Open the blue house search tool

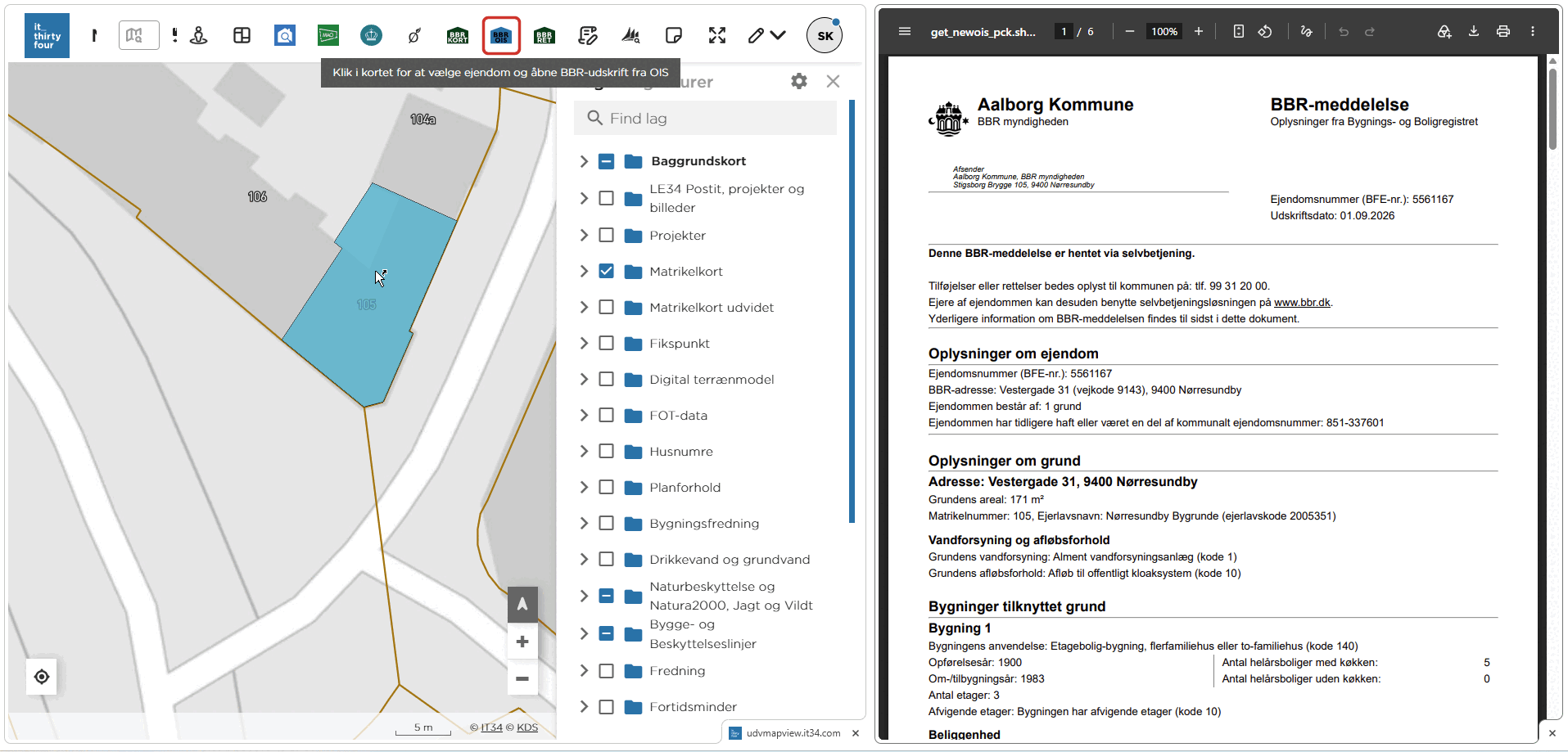pyautogui.click(x=285, y=35)
